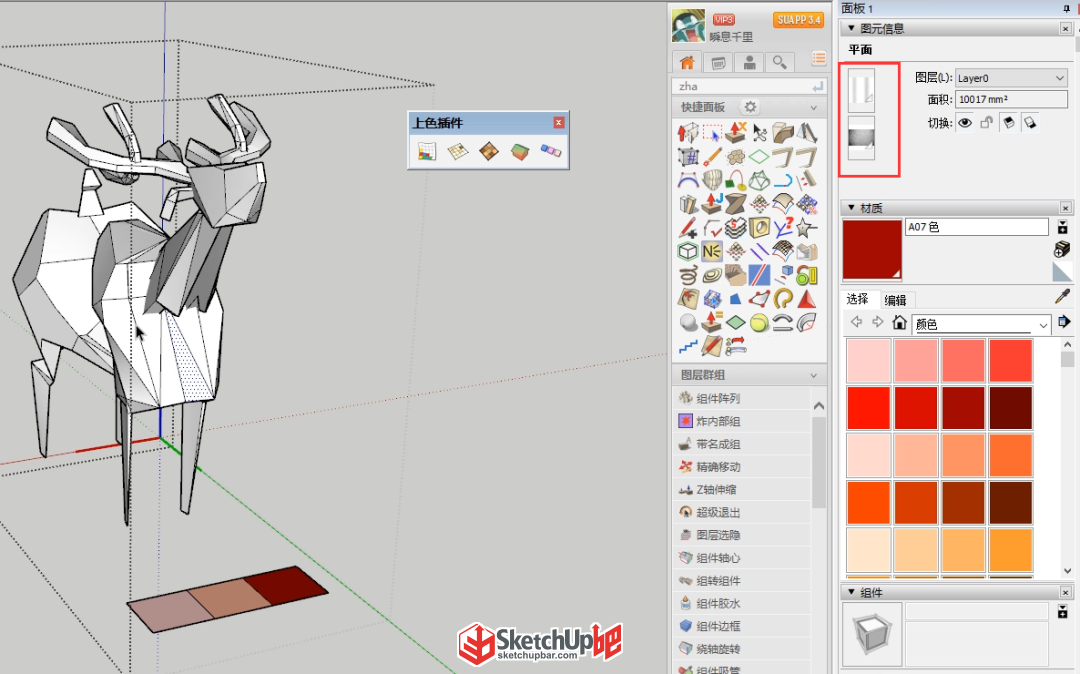Click the beige tiled-grid icon in 上色插件
The height and width of the screenshot is (674, 1080).
[457, 151]
